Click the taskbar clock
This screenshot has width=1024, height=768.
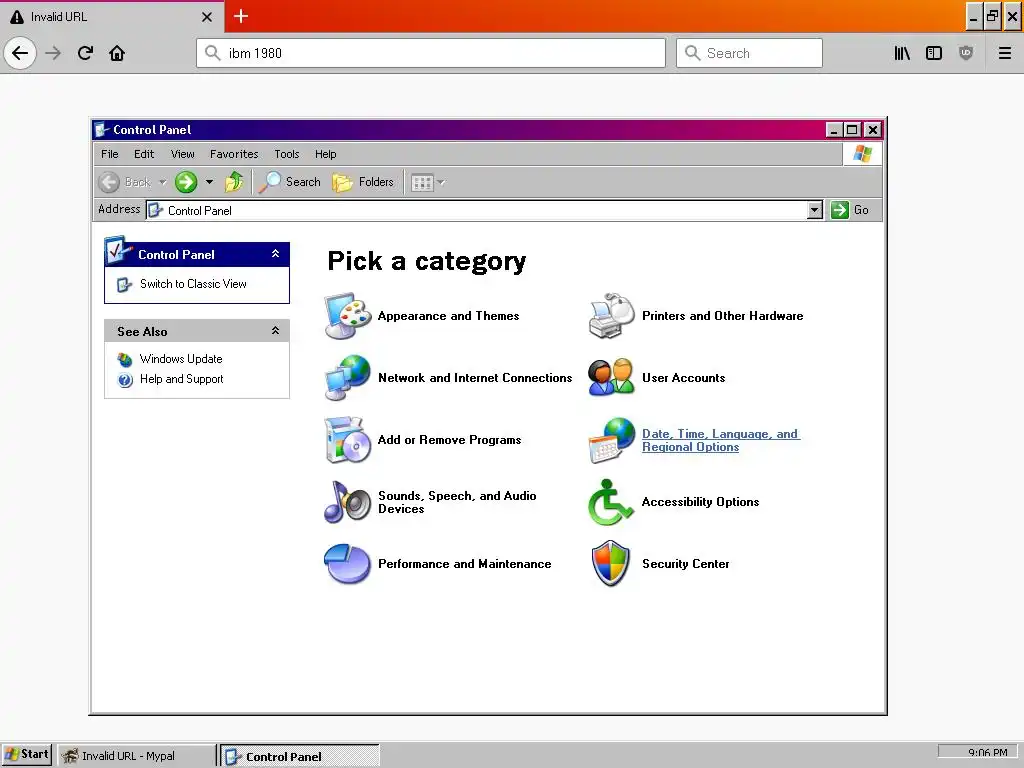point(987,753)
